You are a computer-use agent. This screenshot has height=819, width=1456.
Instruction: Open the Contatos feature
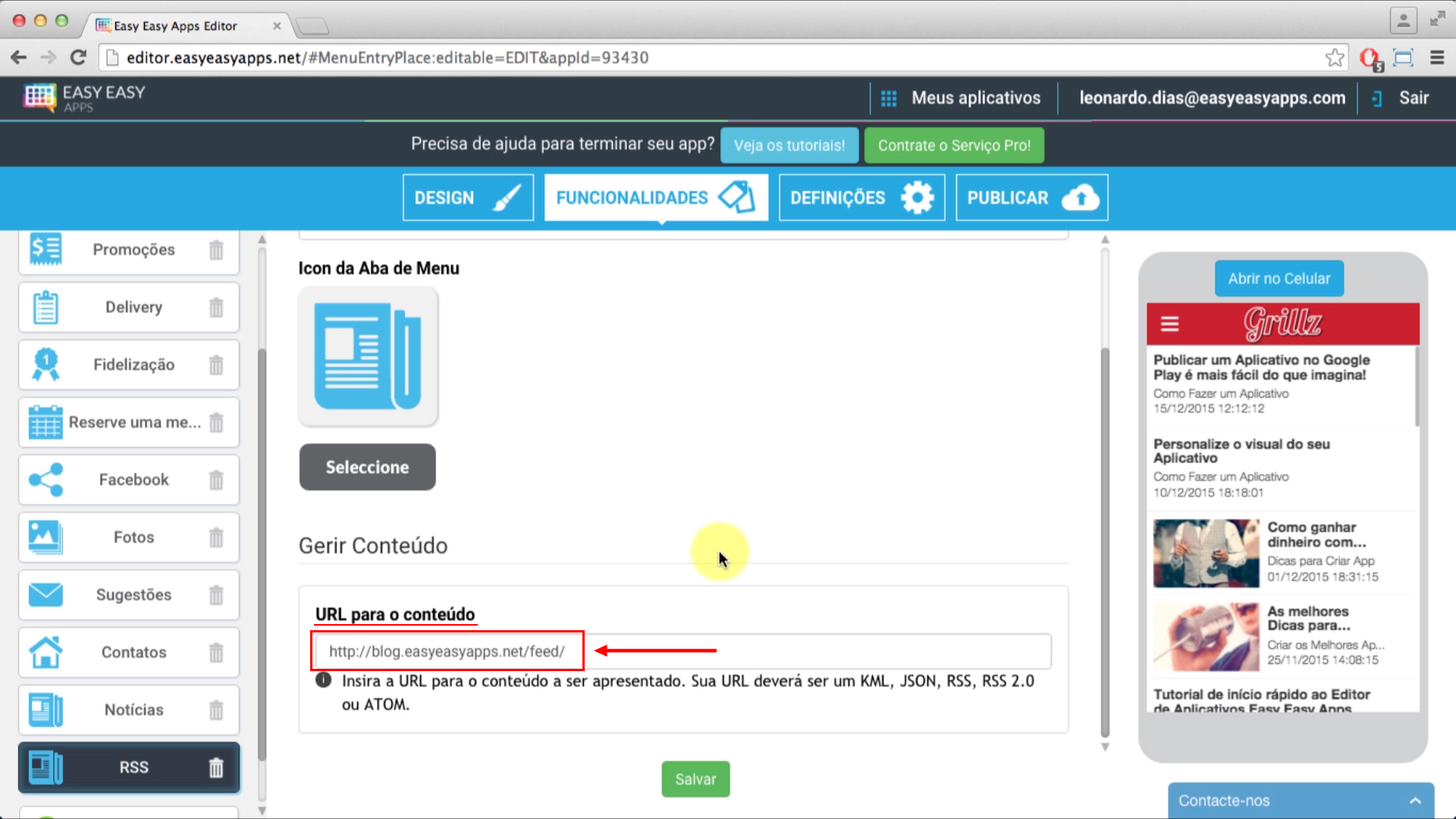coord(129,652)
